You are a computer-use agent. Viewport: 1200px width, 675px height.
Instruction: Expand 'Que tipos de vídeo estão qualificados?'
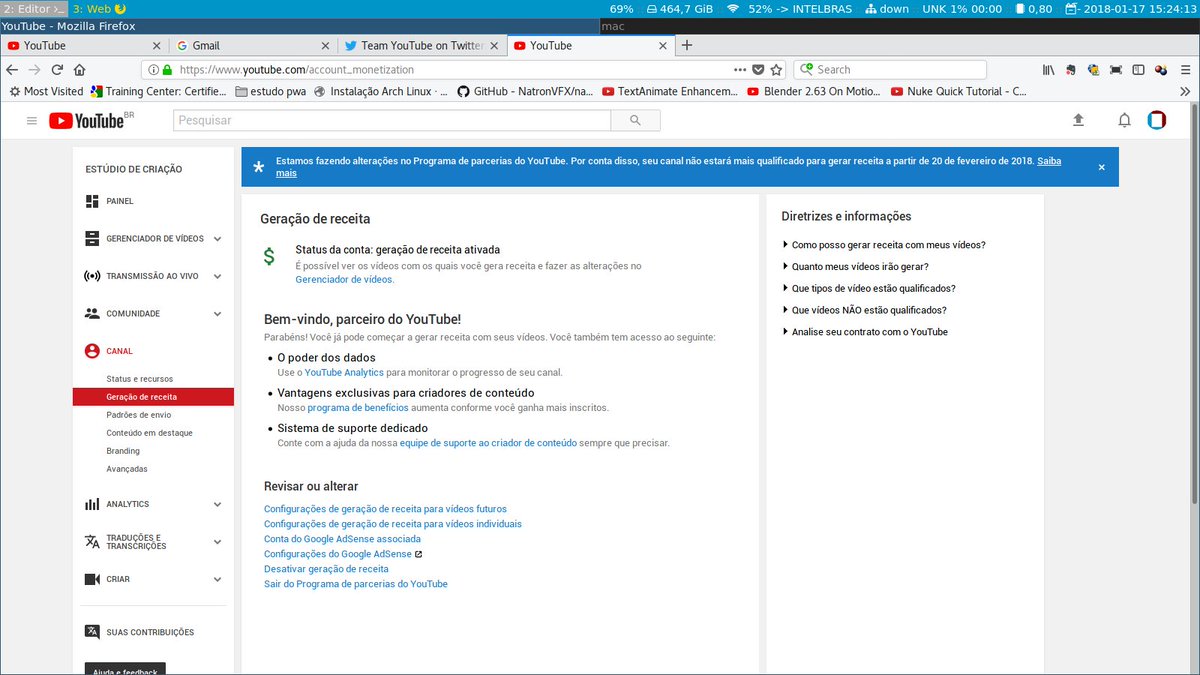(875, 288)
